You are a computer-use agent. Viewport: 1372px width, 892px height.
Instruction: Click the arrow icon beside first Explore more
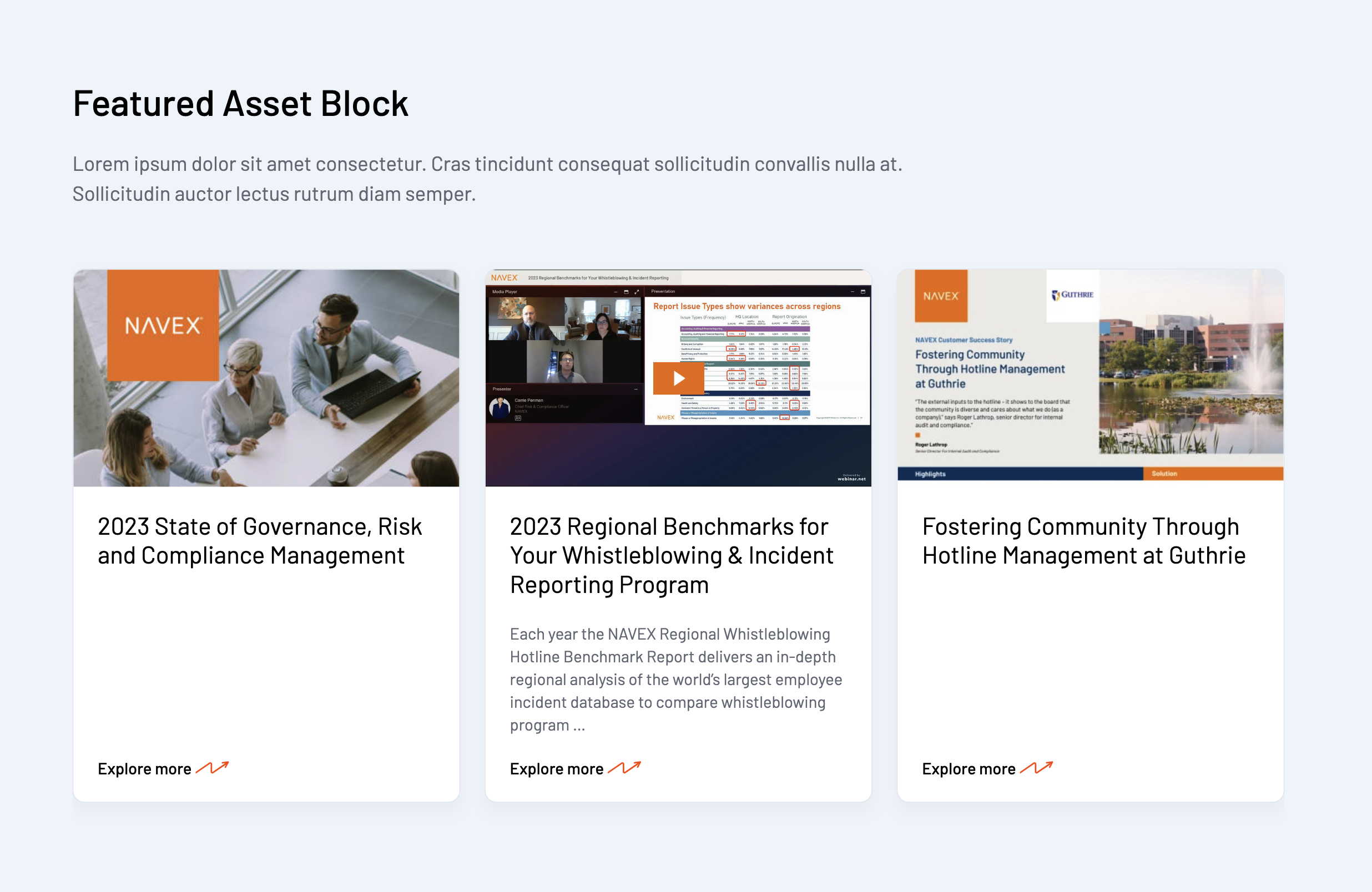click(212, 768)
